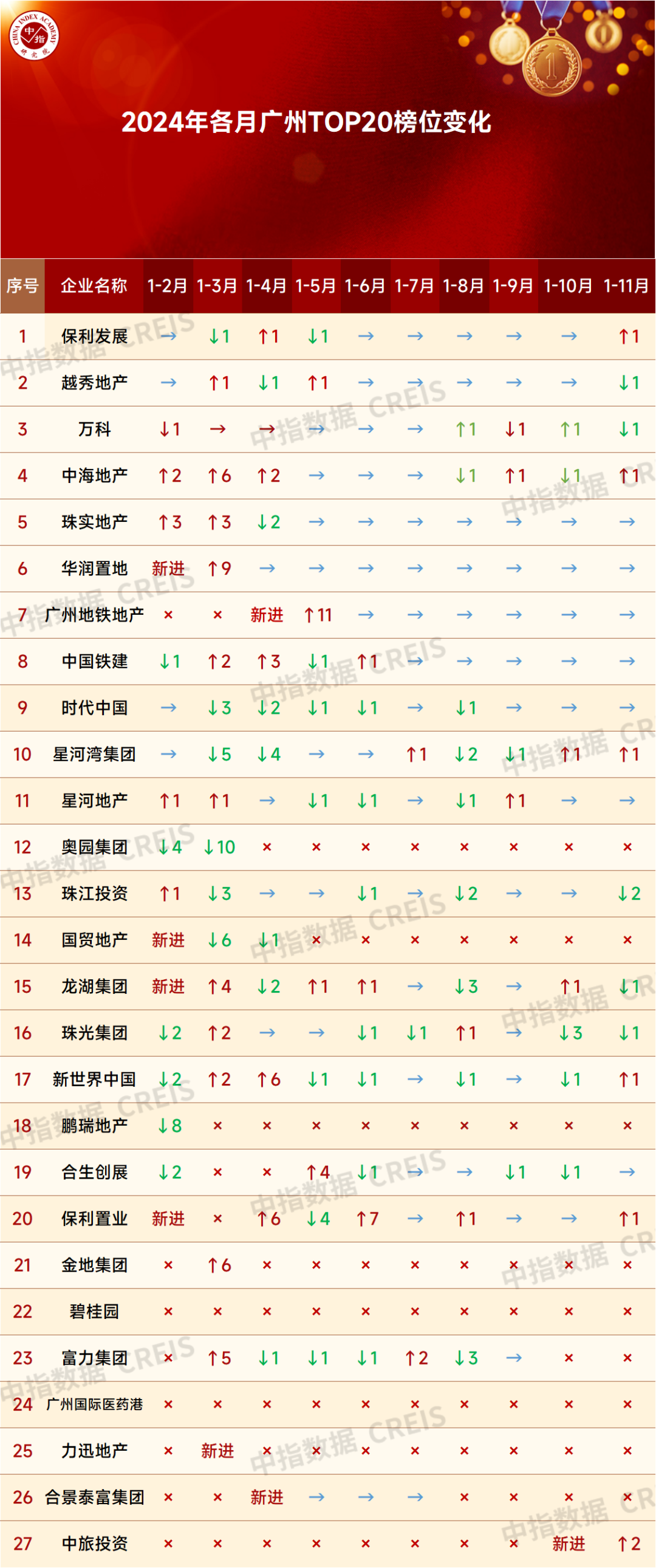Click the 1-11月 column header
The image size is (656, 1568).
[627, 286]
